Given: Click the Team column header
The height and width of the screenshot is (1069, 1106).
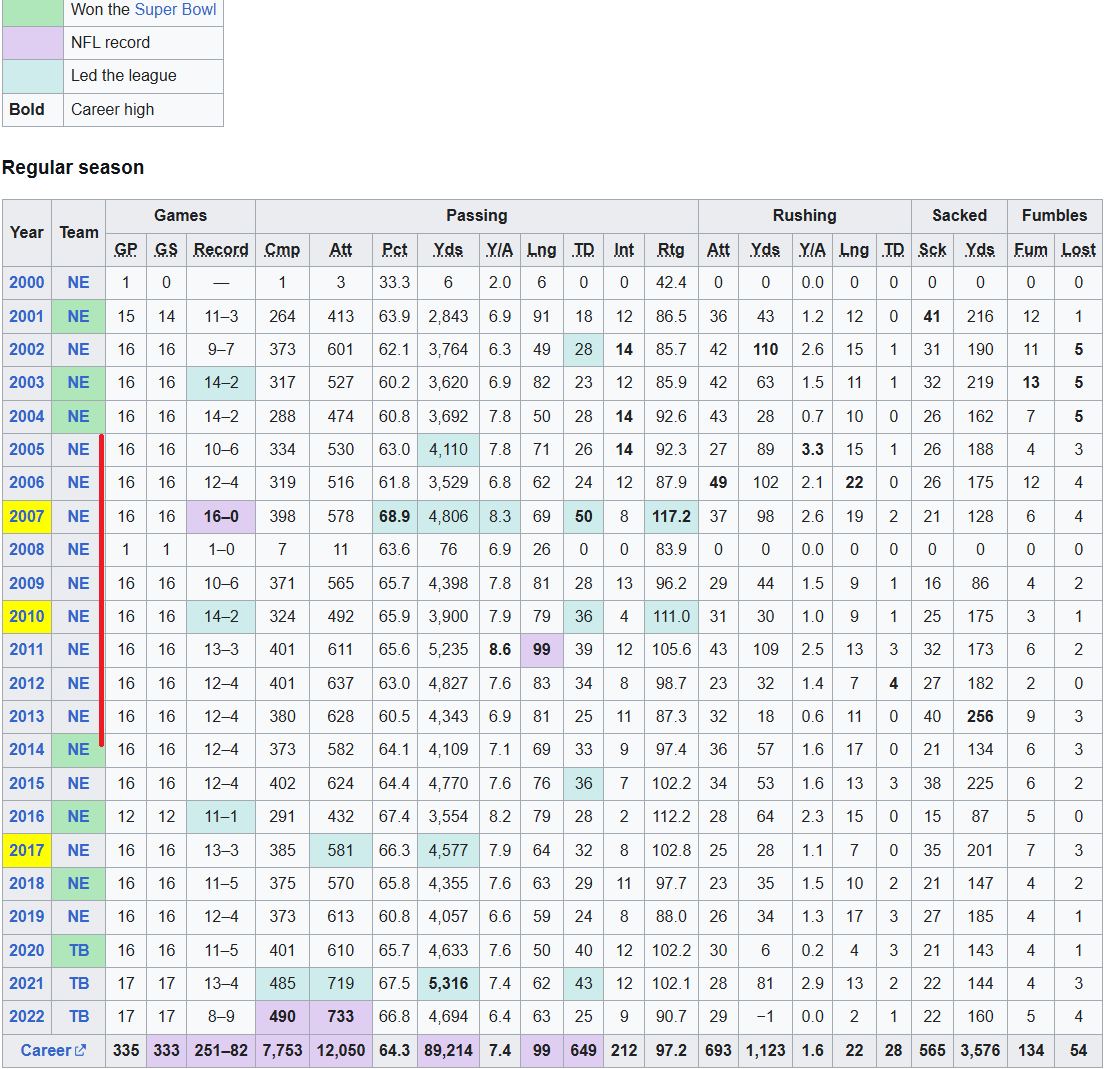Looking at the screenshot, I should [x=78, y=233].
